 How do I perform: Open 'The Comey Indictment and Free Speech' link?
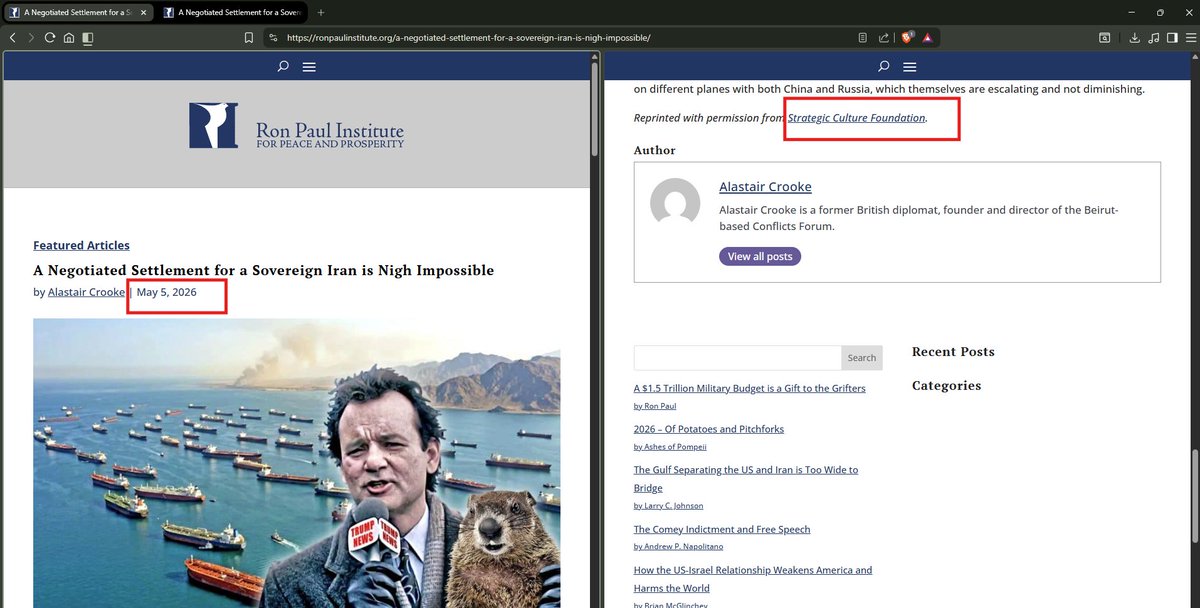pyautogui.click(x=722, y=529)
